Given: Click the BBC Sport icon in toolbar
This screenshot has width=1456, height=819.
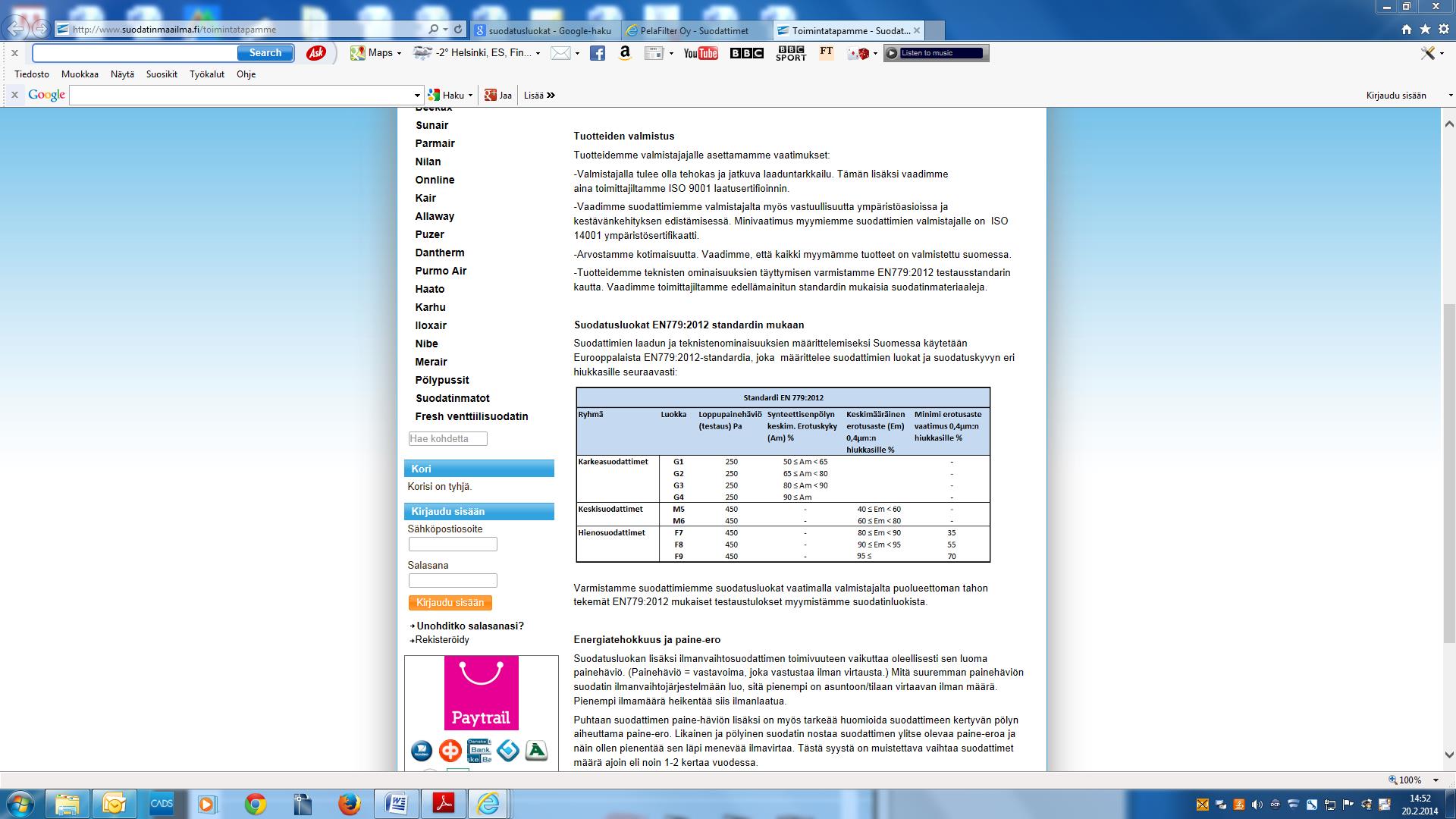Looking at the screenshot, I should (x=789, y=53).
